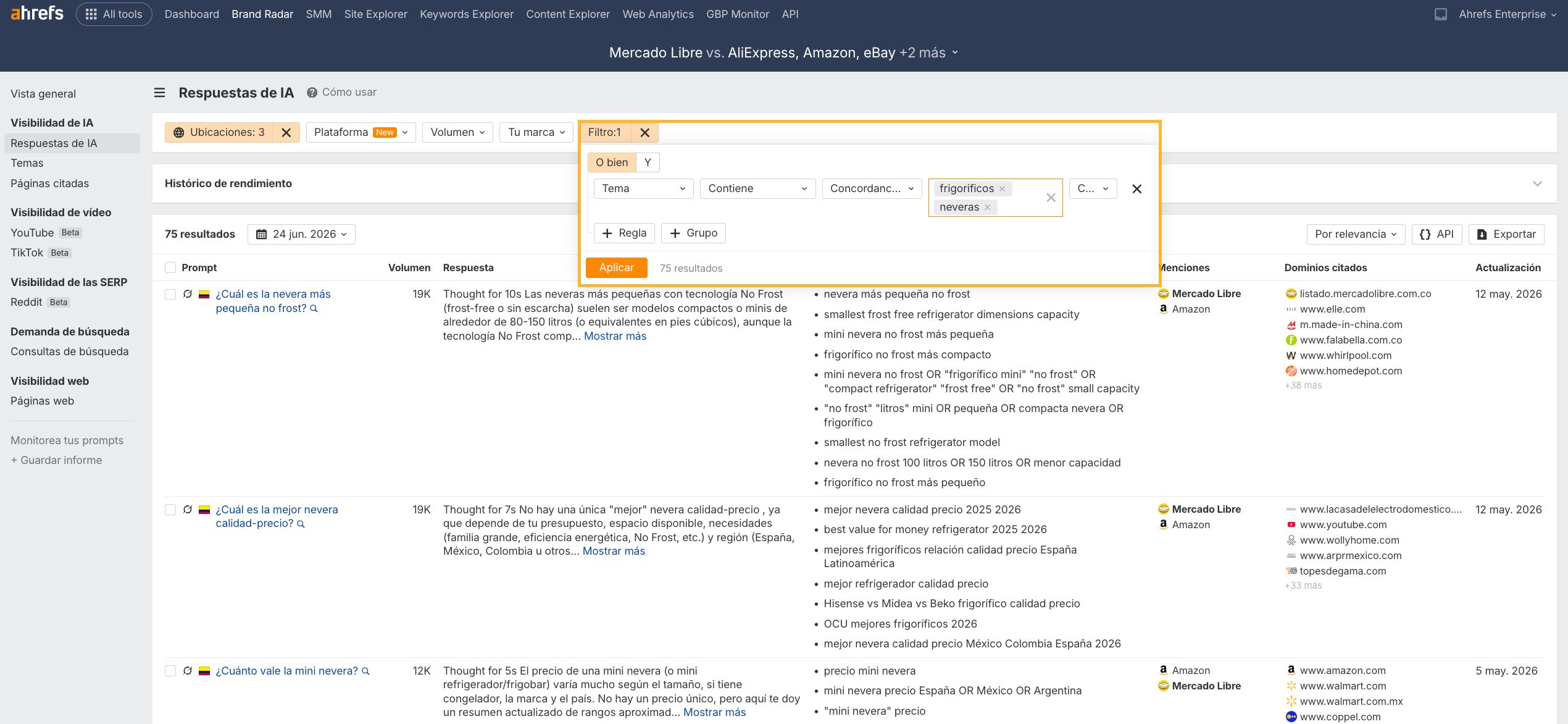
Task: Open Páginas citadas in the sidebar
Action: click(x=49, y=183)
